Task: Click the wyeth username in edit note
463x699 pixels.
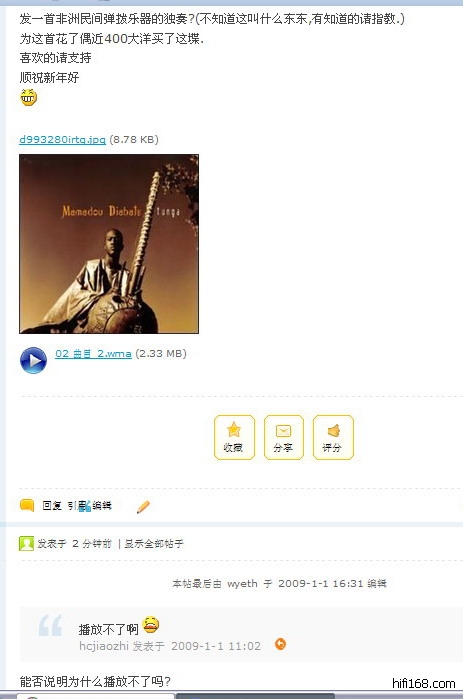Action: tap(242, 584)
